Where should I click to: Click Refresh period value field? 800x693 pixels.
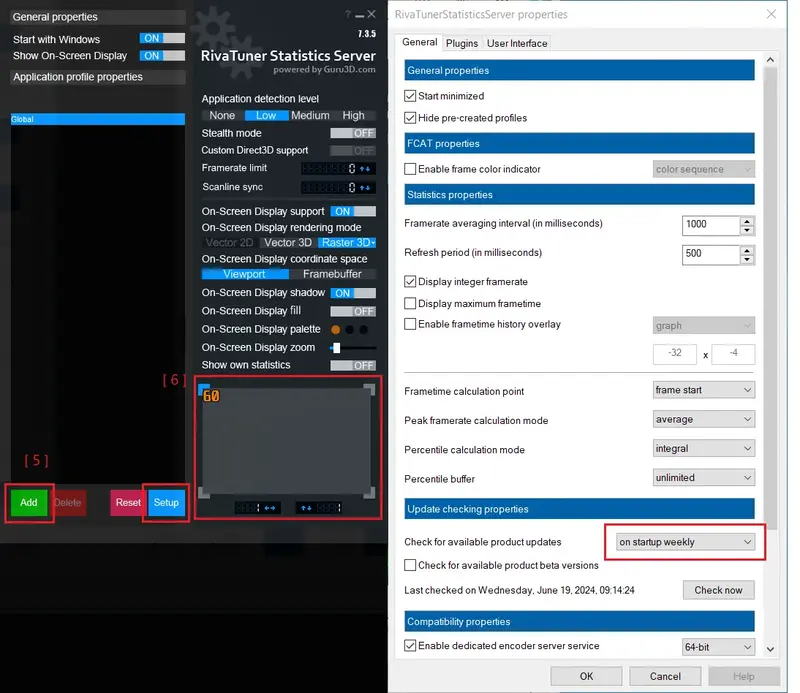(x=711, y=254)
